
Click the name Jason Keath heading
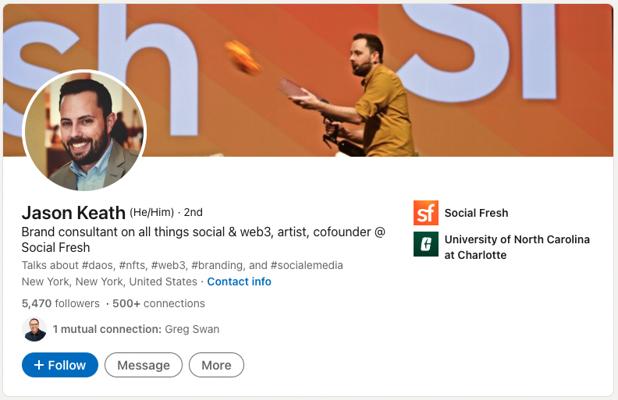(x=73, y=212)
